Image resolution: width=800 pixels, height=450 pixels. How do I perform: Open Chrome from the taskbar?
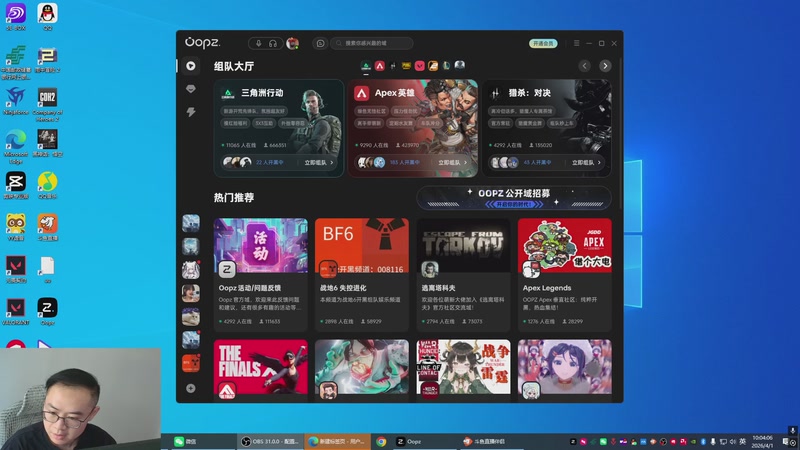(381, 441)
